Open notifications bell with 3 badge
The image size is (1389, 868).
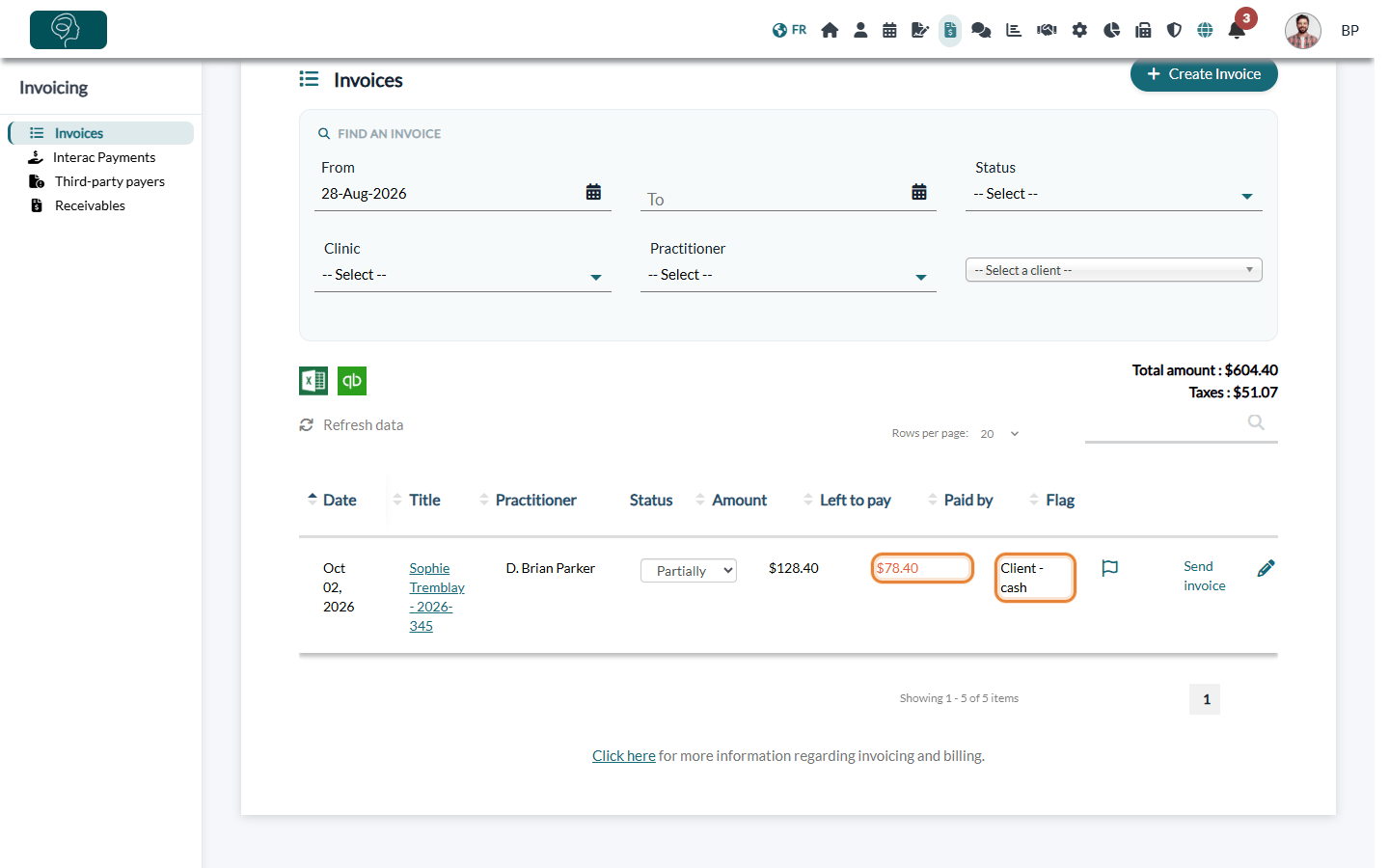coord(1238,30)
